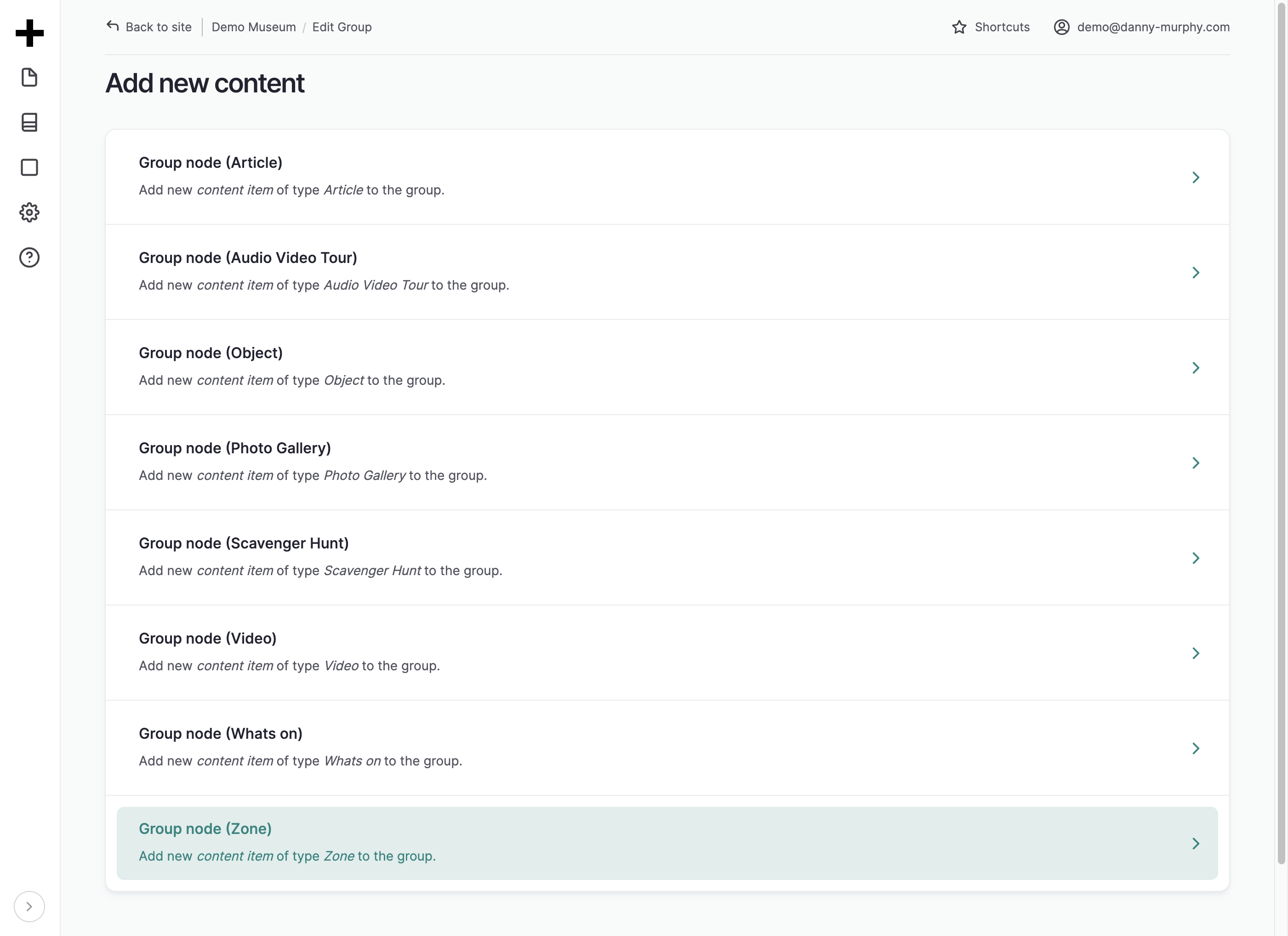Screen dimensions: 1288x936
Task: Click the user account avatar icon
Action: 1061,27
